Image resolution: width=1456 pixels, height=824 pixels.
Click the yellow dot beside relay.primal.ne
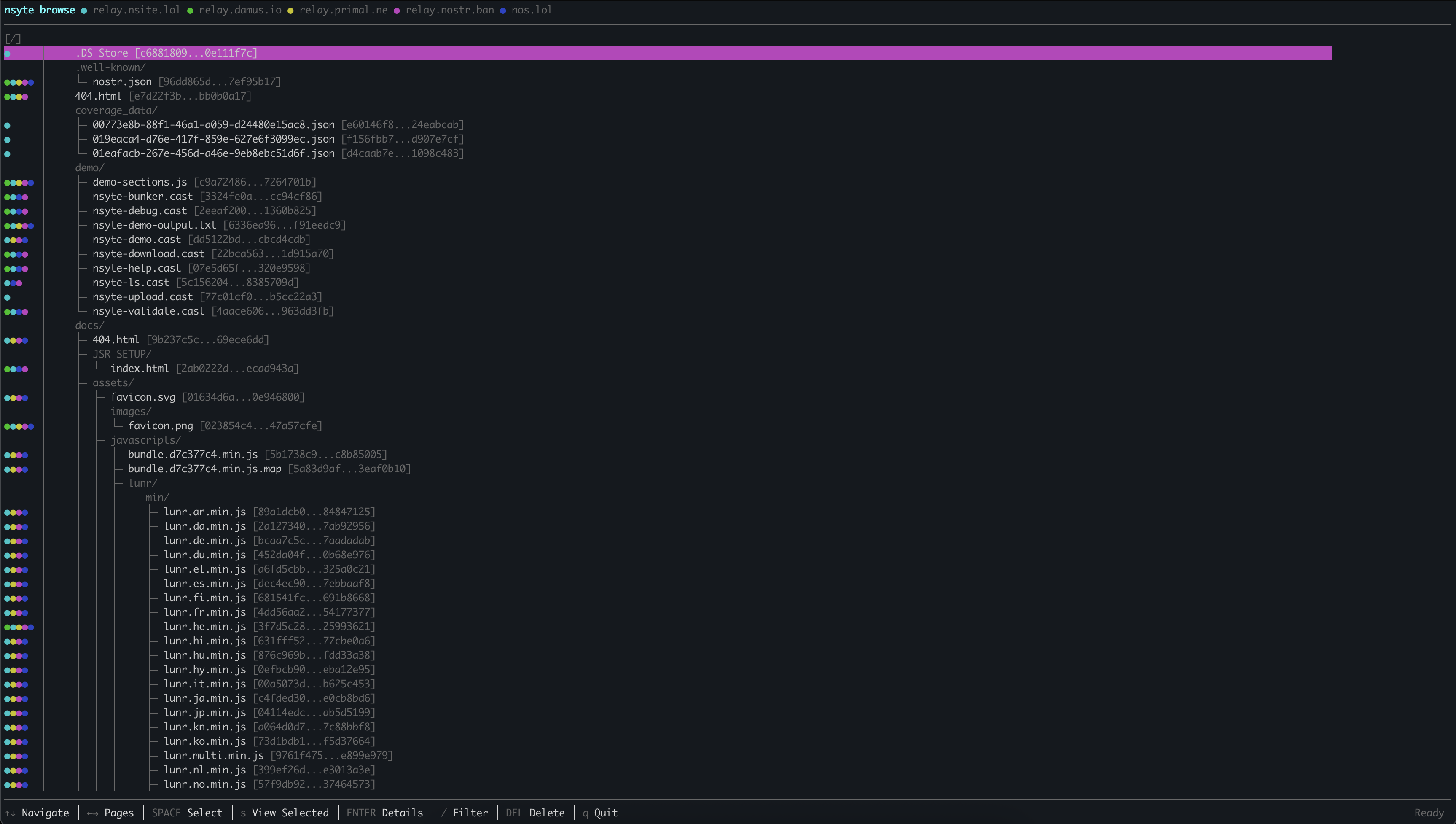(290, 11)
